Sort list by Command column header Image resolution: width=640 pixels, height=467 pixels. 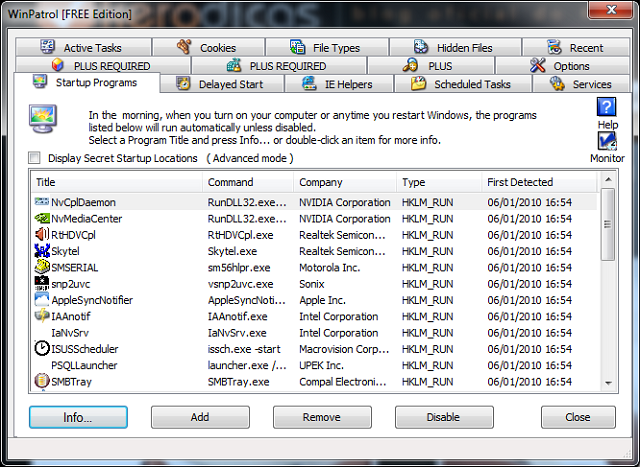click(x=248, y=182)
